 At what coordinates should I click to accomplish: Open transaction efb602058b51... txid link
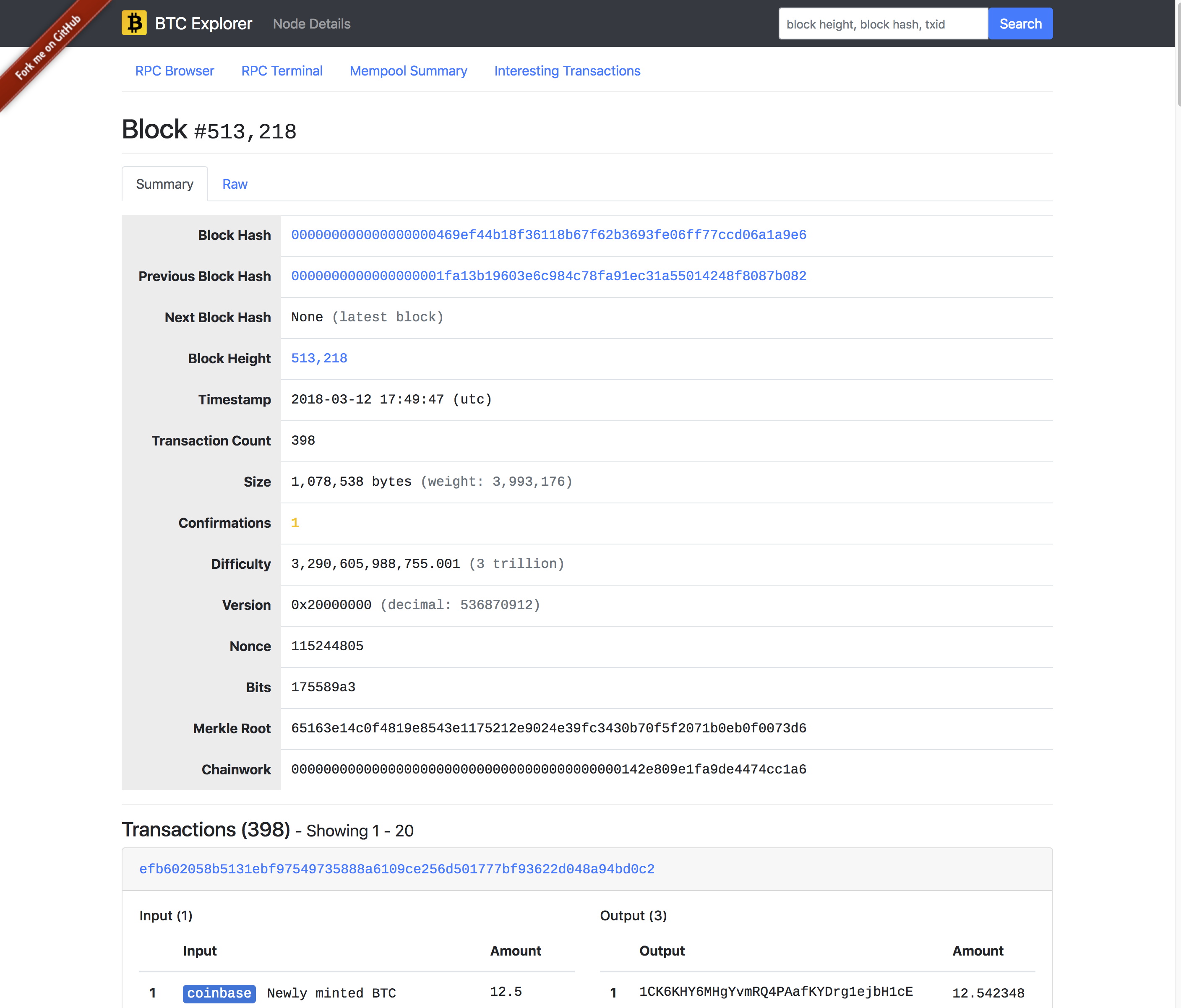pos(397,868)
